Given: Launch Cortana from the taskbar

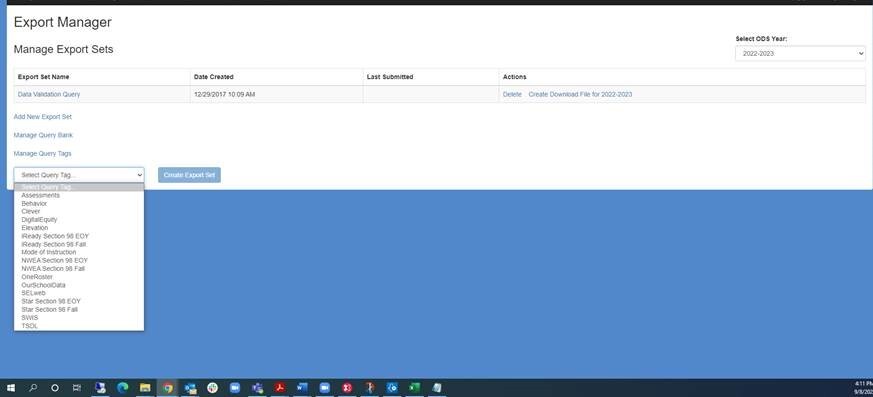Looking at the screenshot, I should pyautogui.click(x=55, y=388).
